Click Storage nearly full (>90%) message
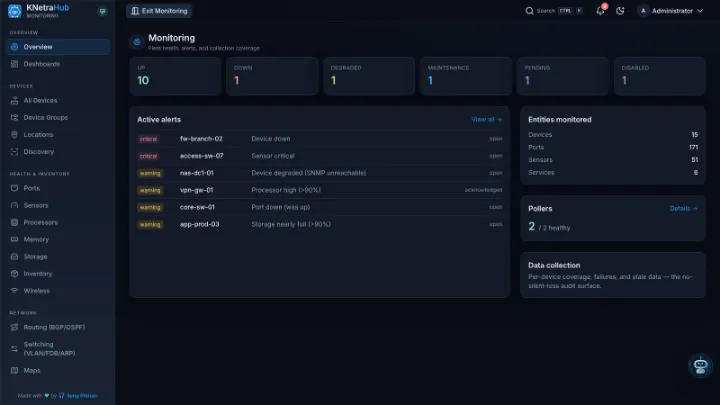 [x=291, y=225]
